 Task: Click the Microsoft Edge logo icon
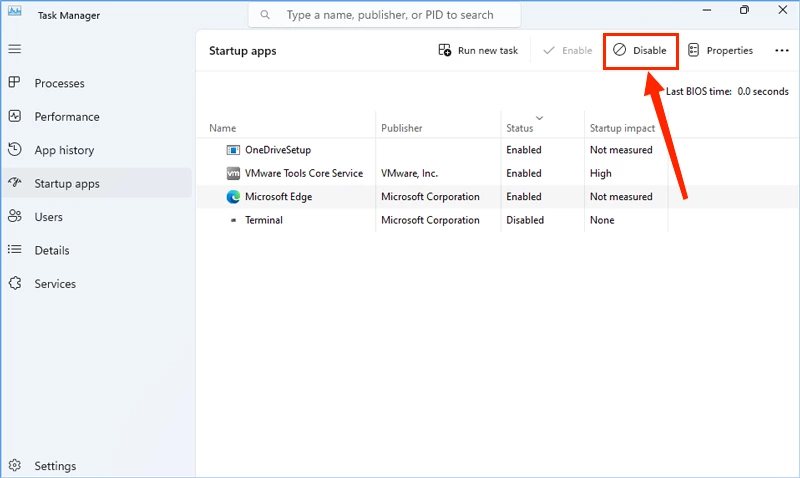pyautogui.click(x=233, y=197)
